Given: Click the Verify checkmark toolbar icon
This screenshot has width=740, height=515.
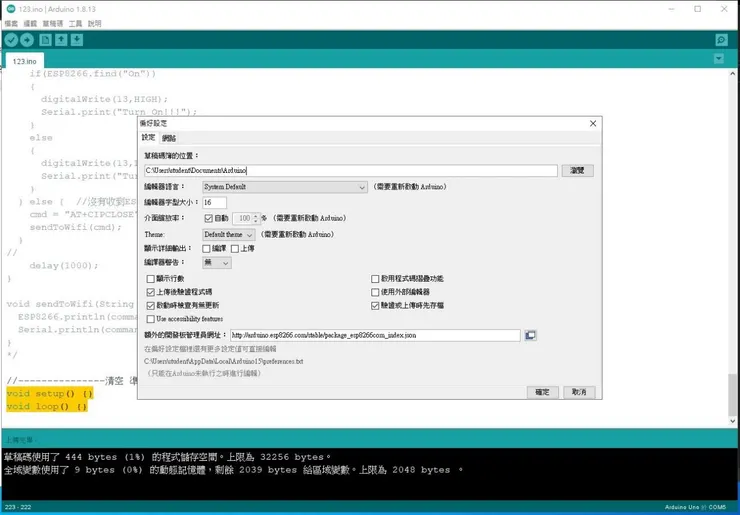Looking at the screenshot, I should point(11,40).
